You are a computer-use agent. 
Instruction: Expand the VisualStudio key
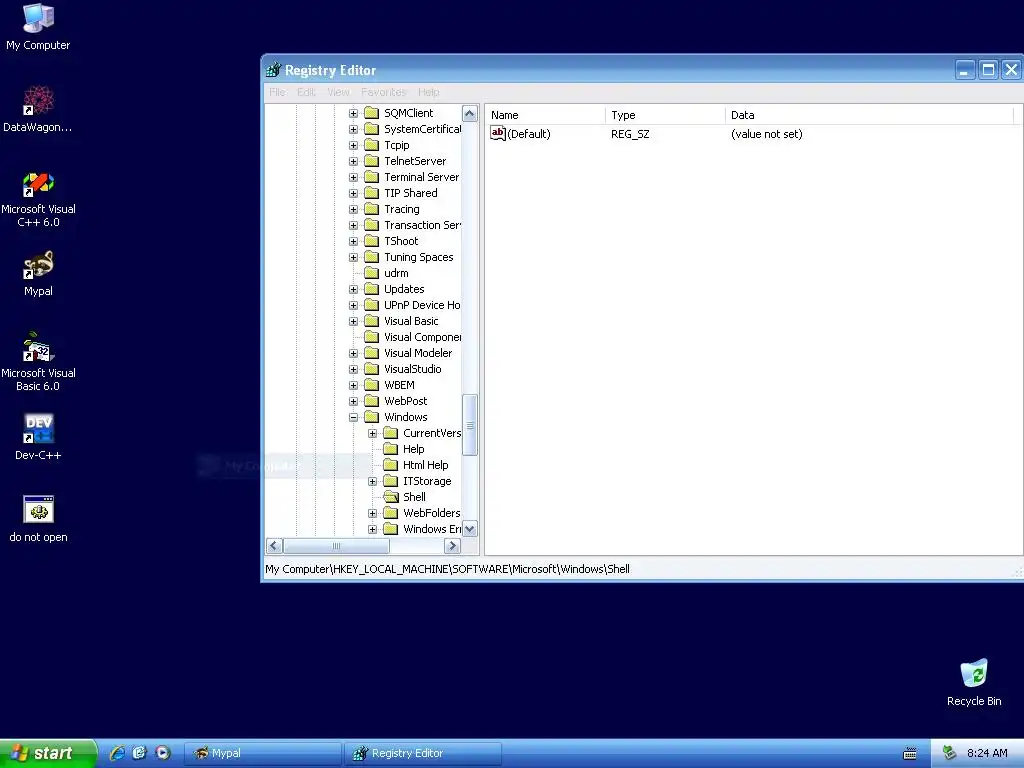(353, 369)
